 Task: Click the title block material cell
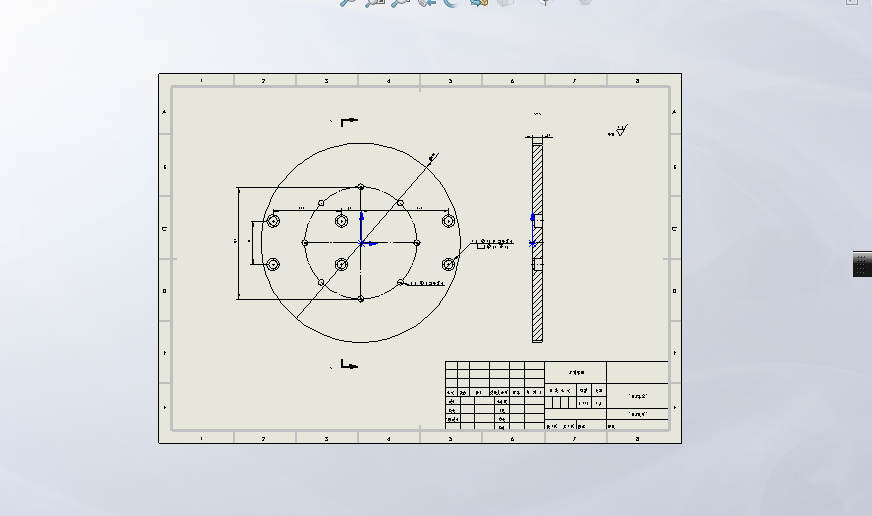point(576,373)
